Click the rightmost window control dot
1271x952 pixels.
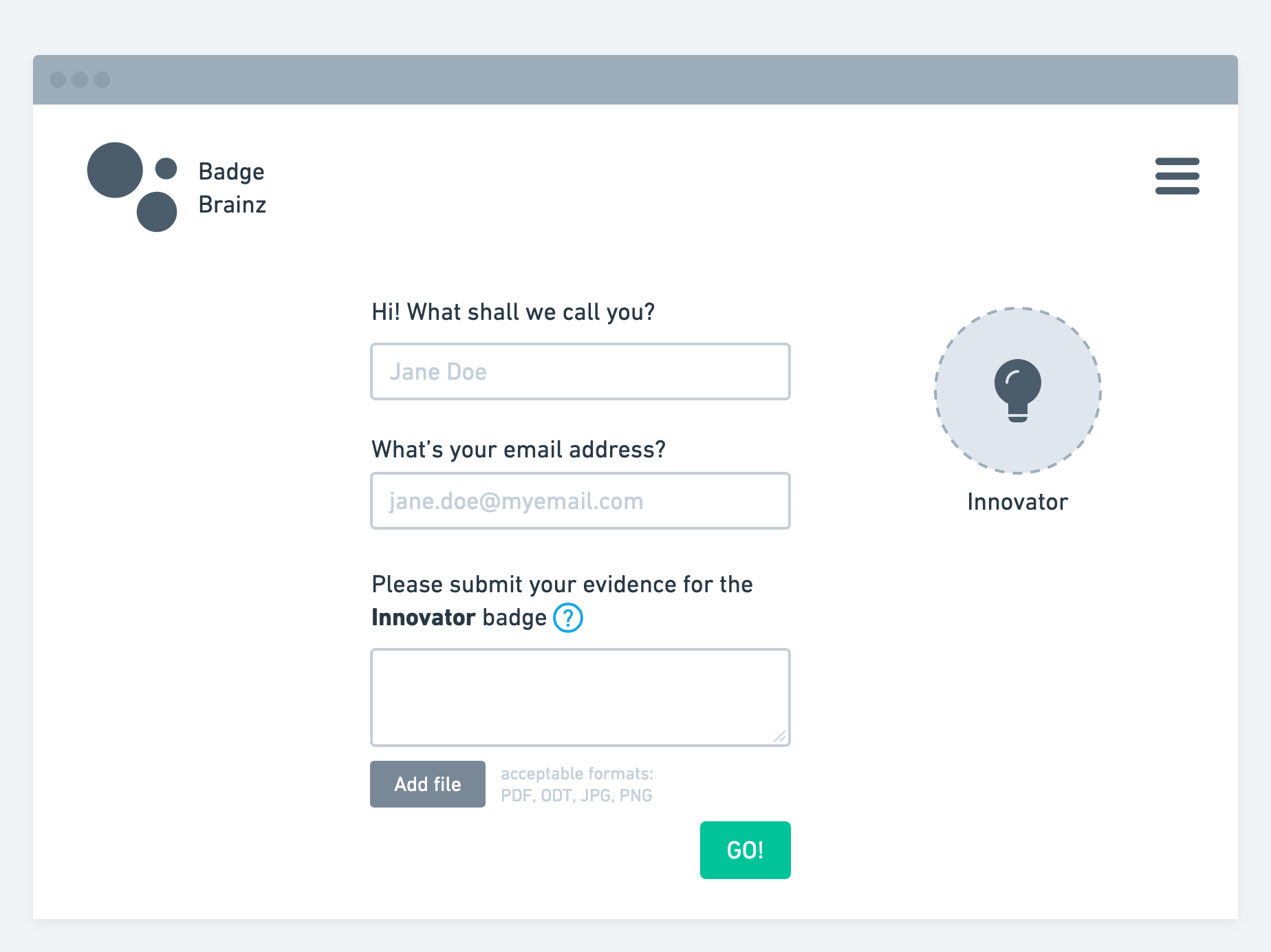[102, 80]
